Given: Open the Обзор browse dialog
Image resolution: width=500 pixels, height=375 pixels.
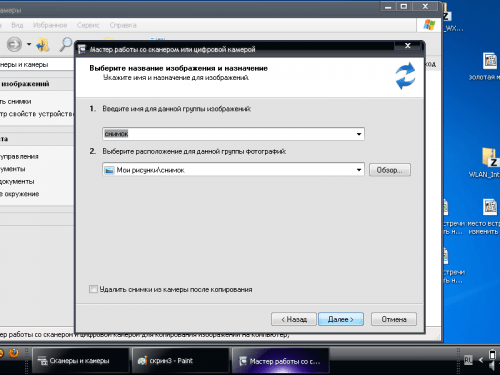Looking at the screenshot, I should [390, 170].
